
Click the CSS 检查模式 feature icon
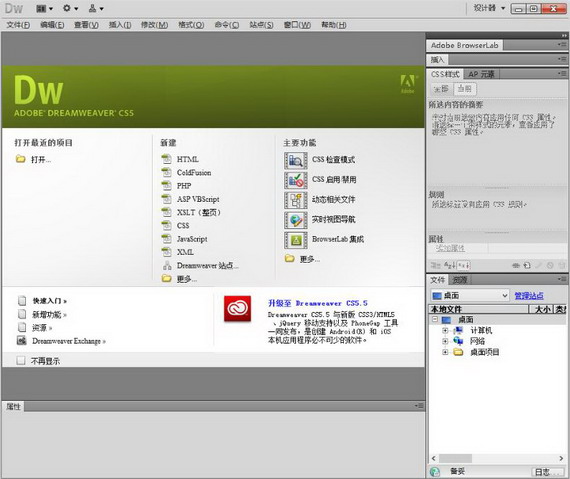click(296, 161)
